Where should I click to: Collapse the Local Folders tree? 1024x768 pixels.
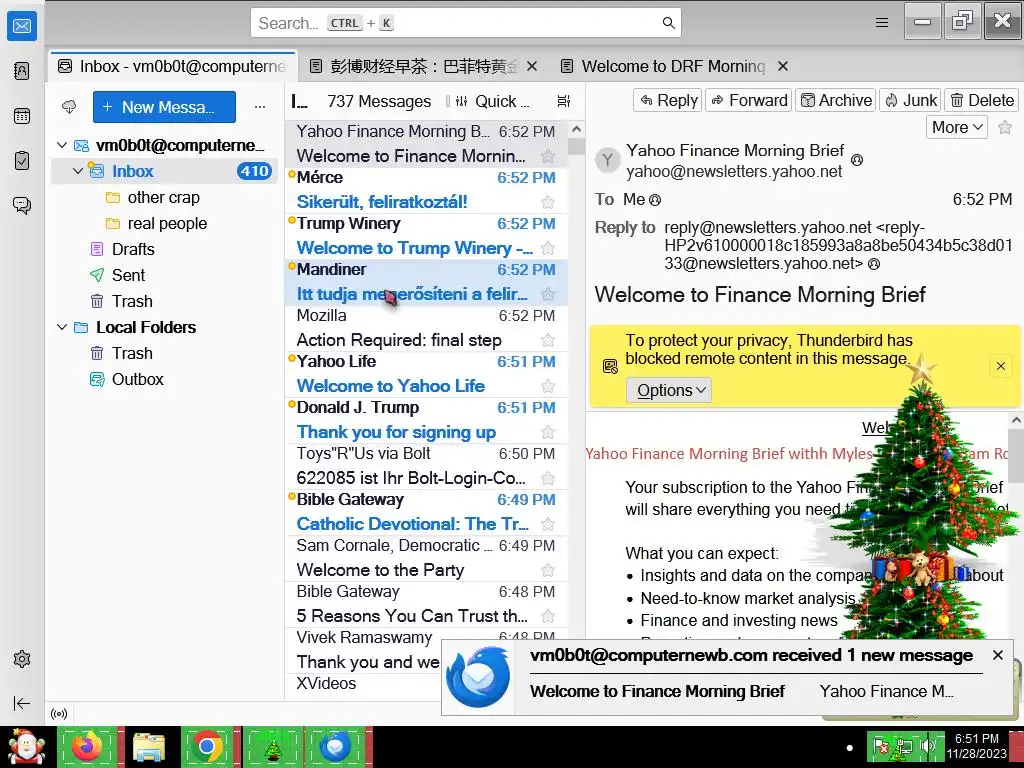pyautogui.click(x=61, y=327)
